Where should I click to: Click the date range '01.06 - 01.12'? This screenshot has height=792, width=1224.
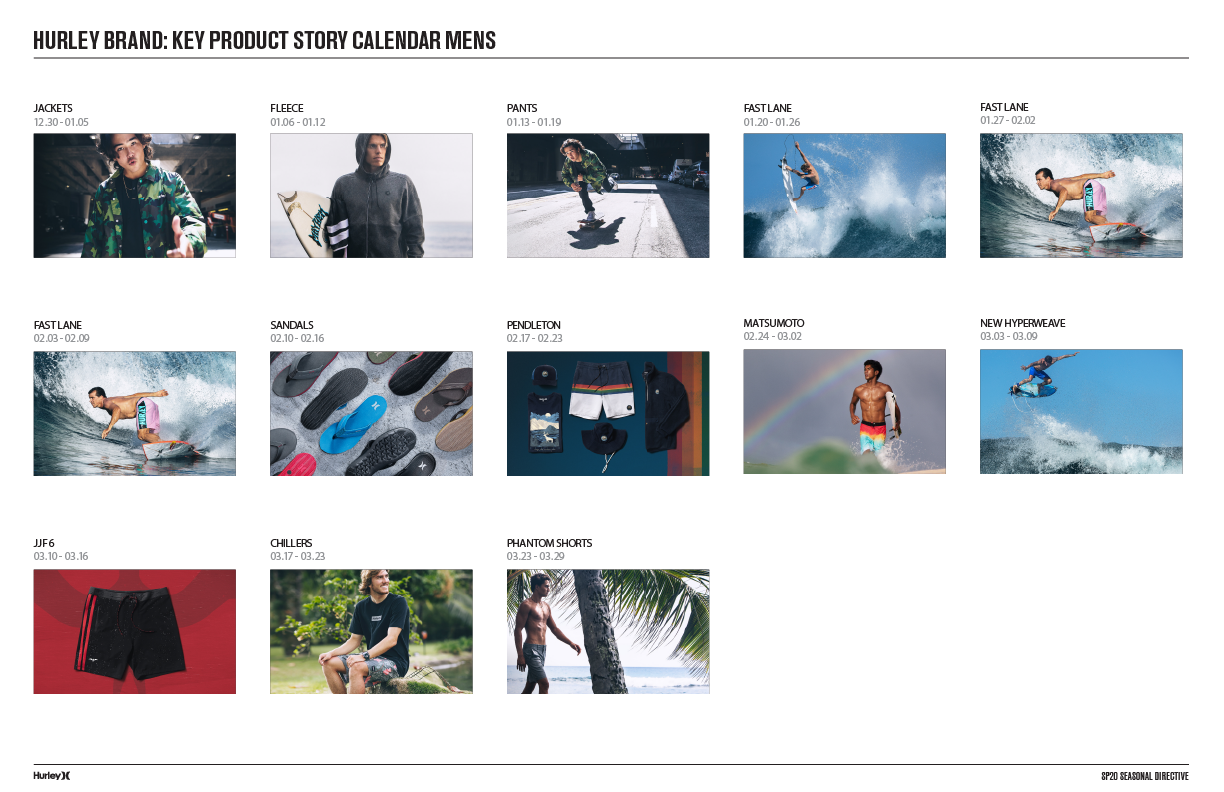point(298,122)
